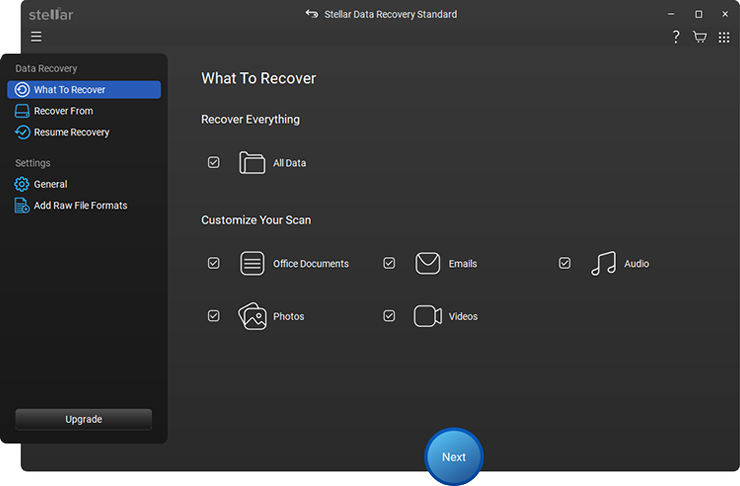Click the Emails envelope icon
The height and width of the screenshot is (486, 740).
click(428, 263)
